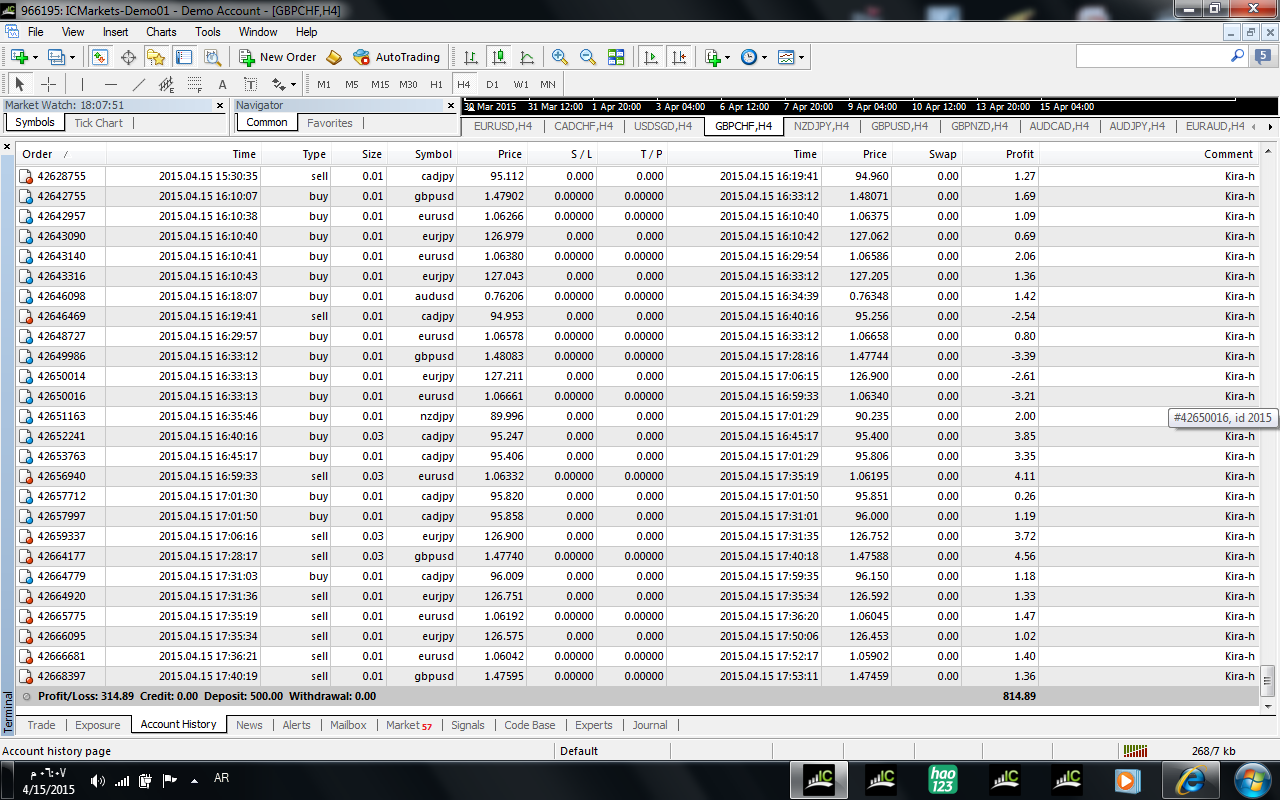Open the Arrows objects dropdown
The image size is (1280, 800).
pos(284,84)
